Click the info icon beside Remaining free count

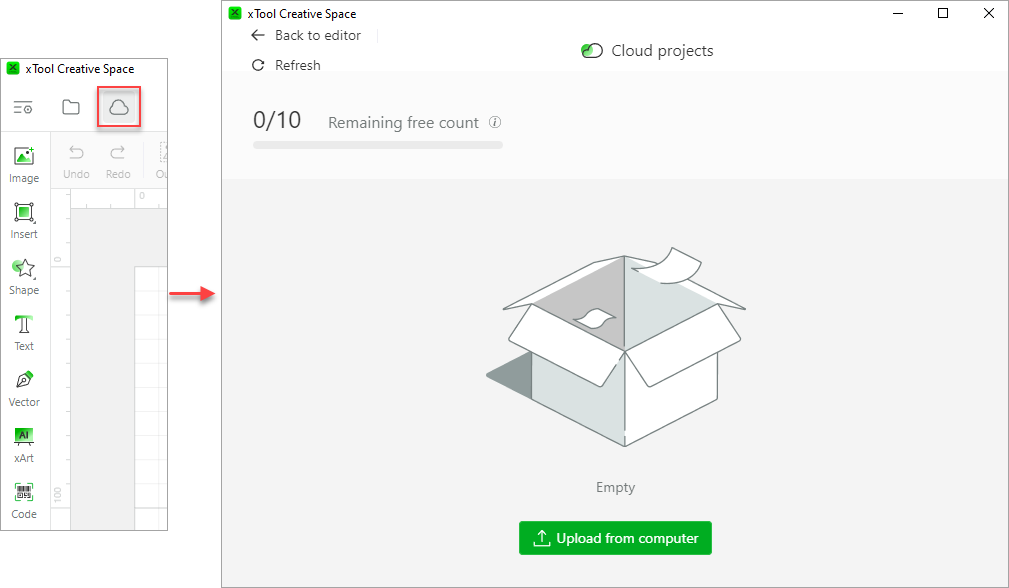click(495, 123)
